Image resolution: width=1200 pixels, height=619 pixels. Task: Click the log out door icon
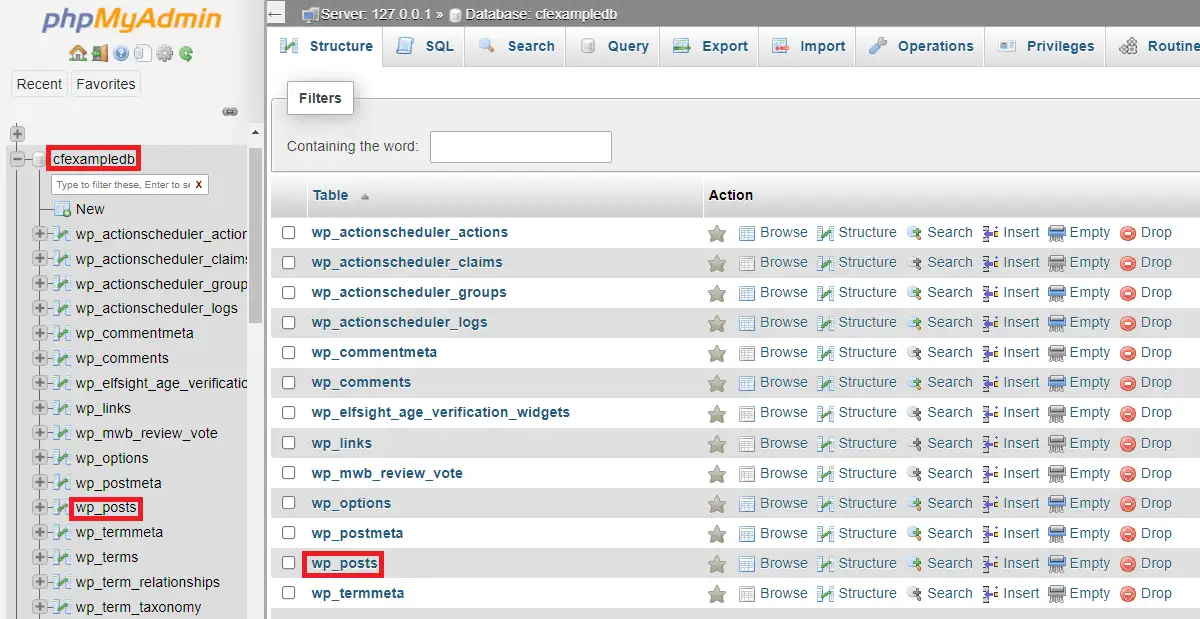(99, 54)
